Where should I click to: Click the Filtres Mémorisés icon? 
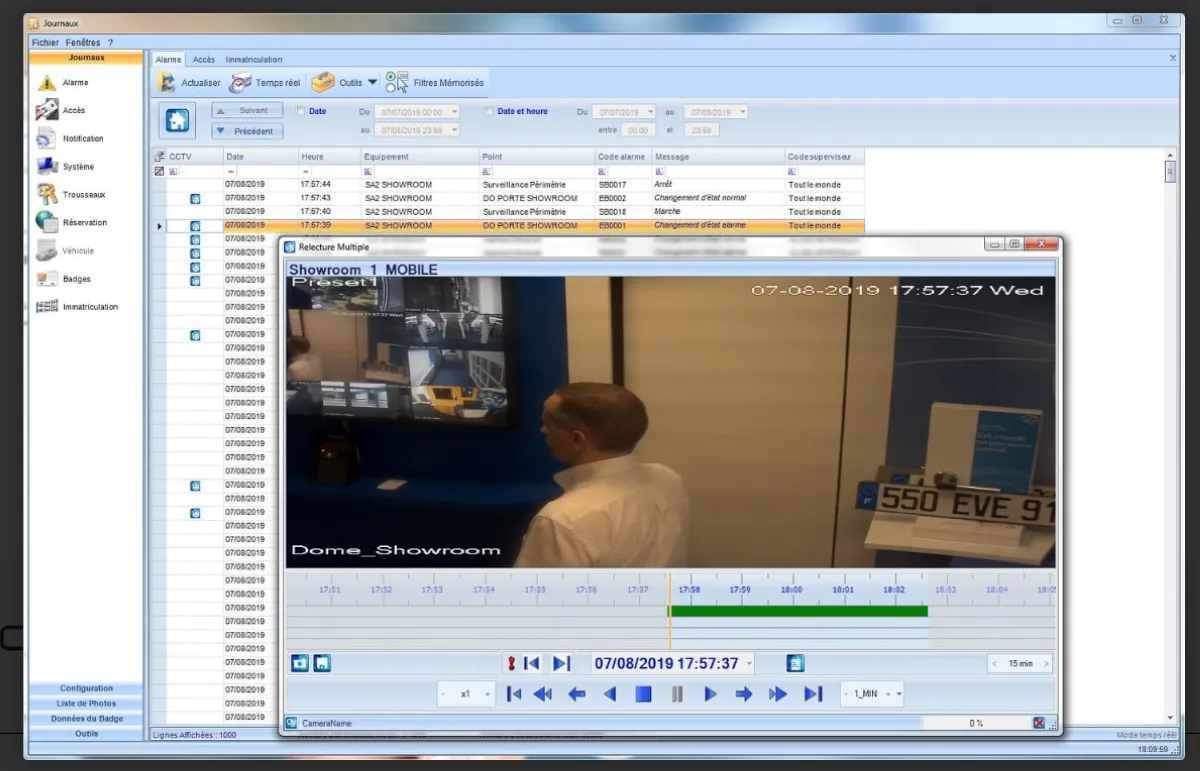tap(397, 83)
